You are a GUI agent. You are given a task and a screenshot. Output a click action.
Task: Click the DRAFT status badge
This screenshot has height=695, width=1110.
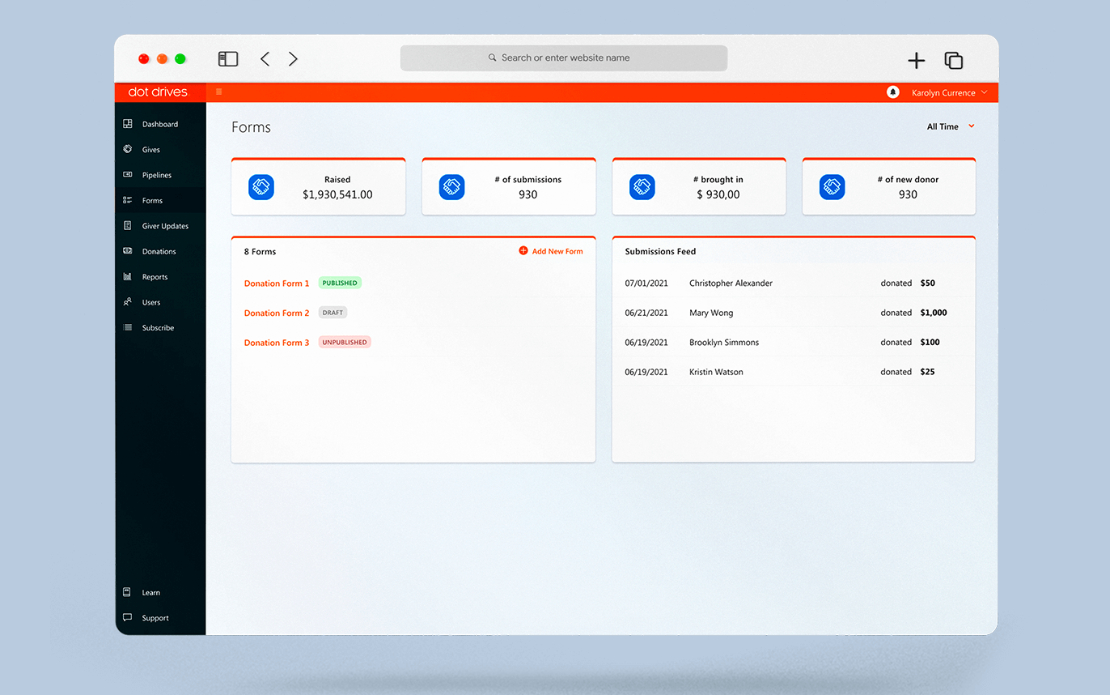point(333,312)
